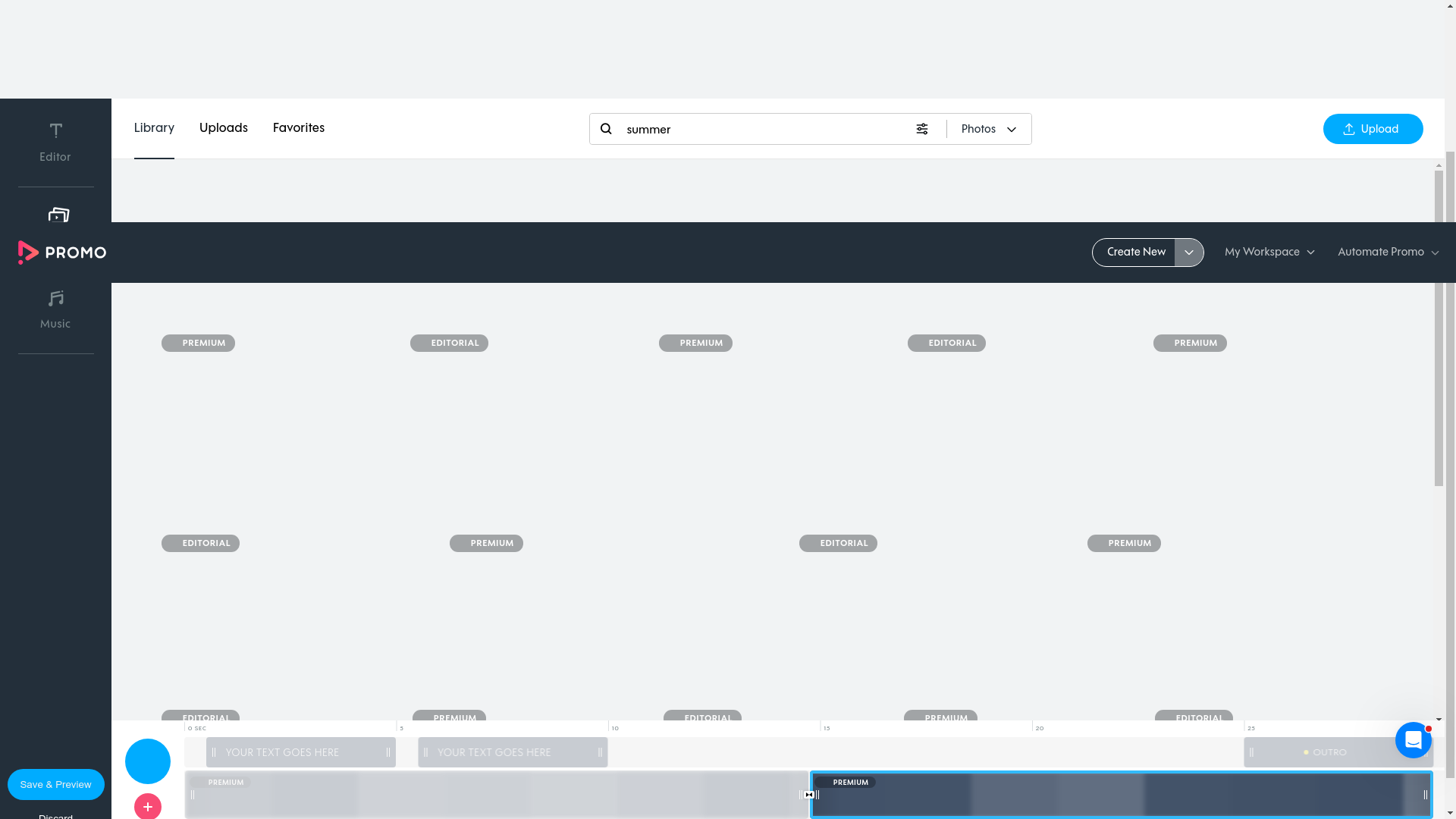
Task: Click the Save & Preview button
Action: (x=55, y=784)
